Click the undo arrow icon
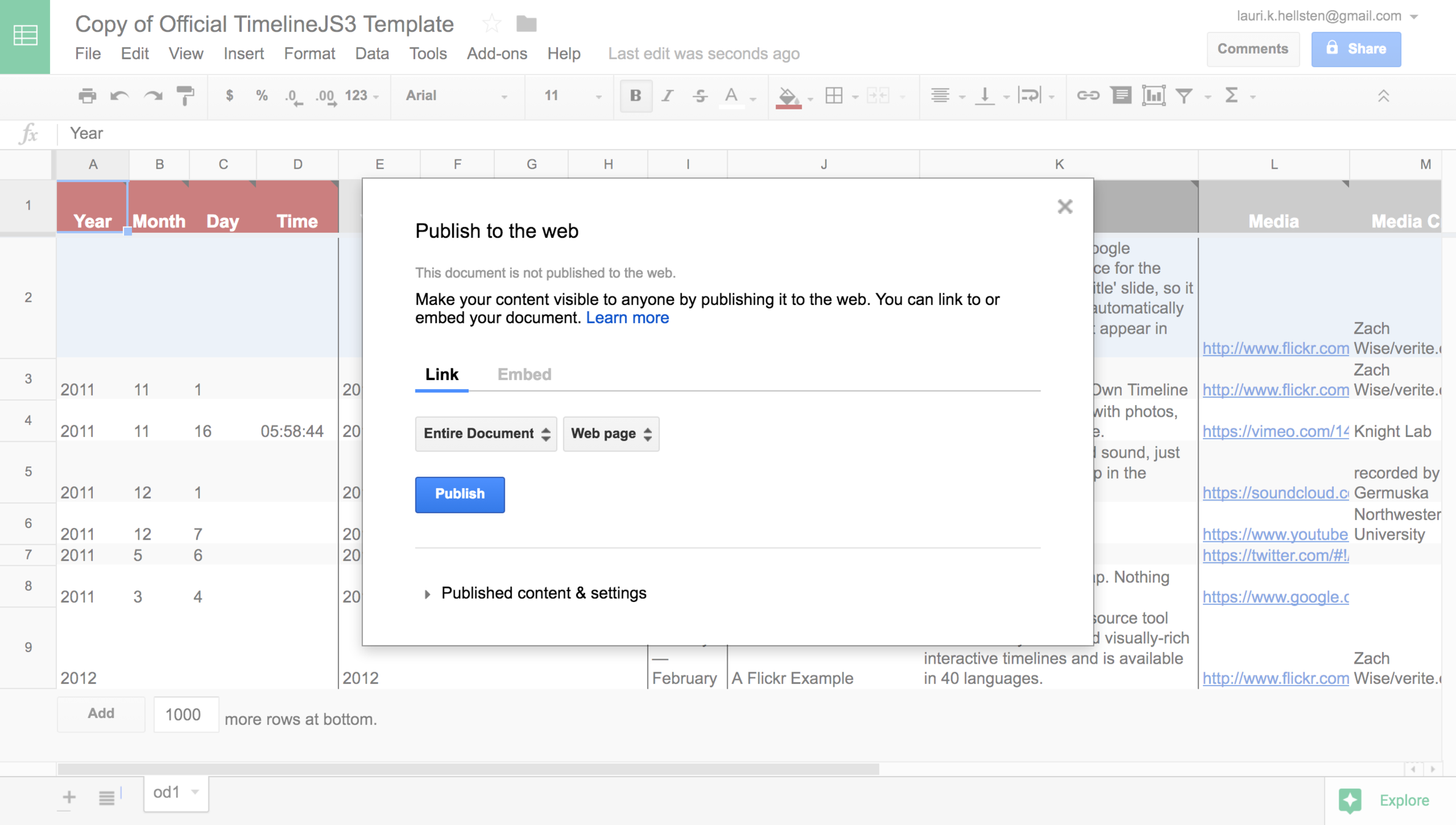Viewport: 1456px width, 825px height. point(119,96)
